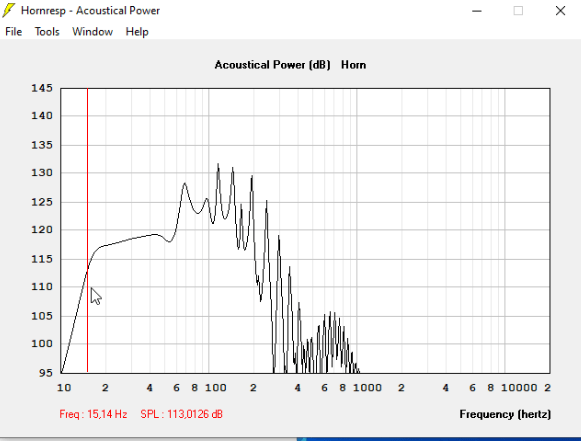Image resolution: width=581 pixels, height=441 pixels.
Task: Open the Window menu
Action: (x=92, y=32)
